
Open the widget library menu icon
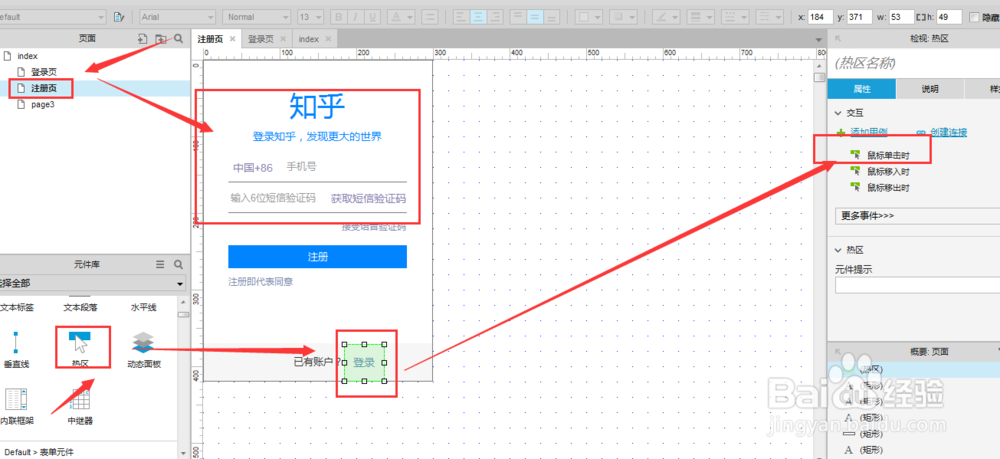(161, 264)
